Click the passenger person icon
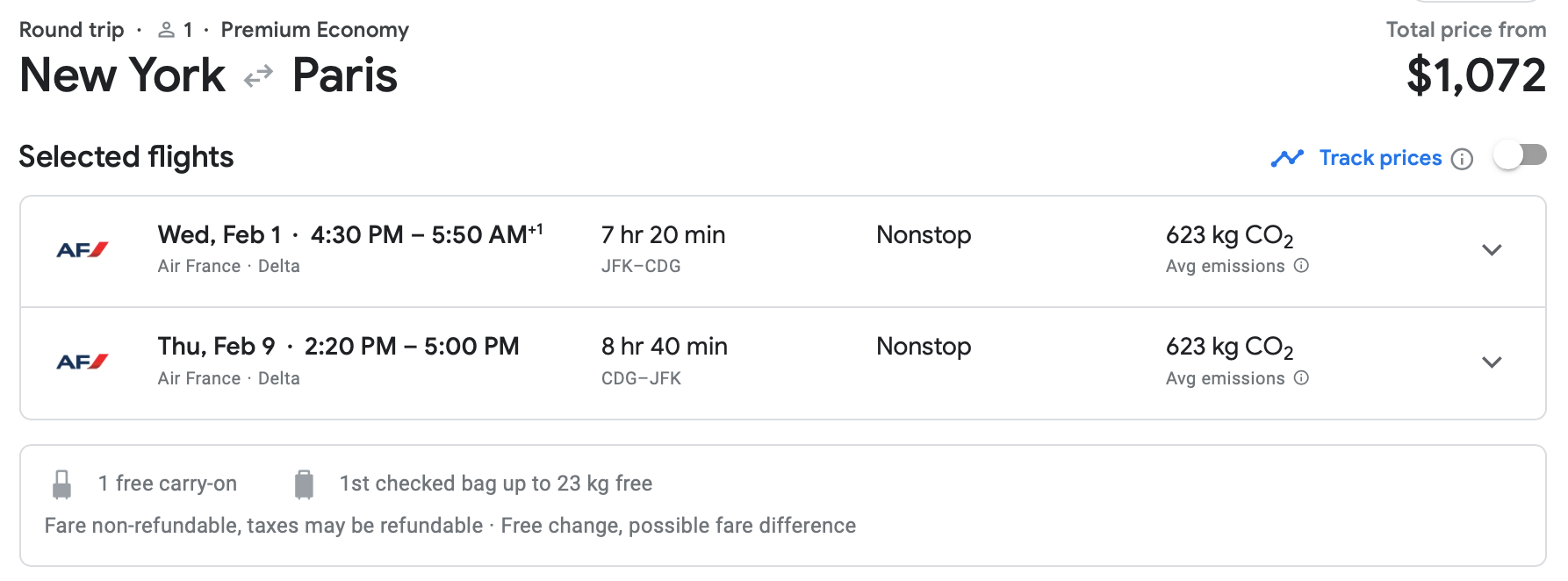The height and width of the screenshot is (581, 1568). [x=166, y=31]
